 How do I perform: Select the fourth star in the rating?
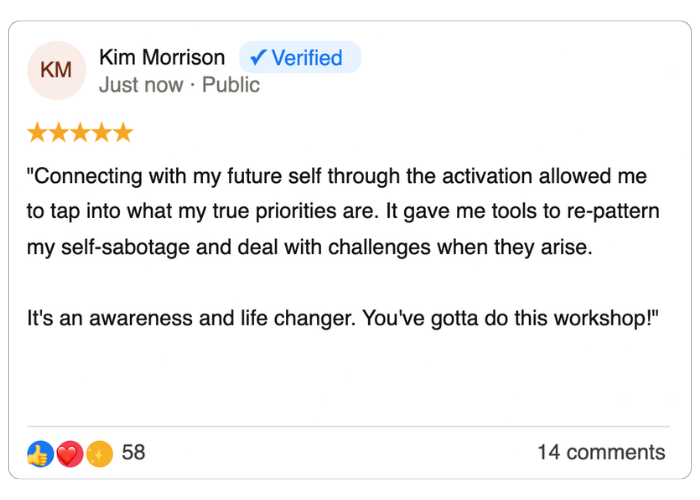[101, 132]
